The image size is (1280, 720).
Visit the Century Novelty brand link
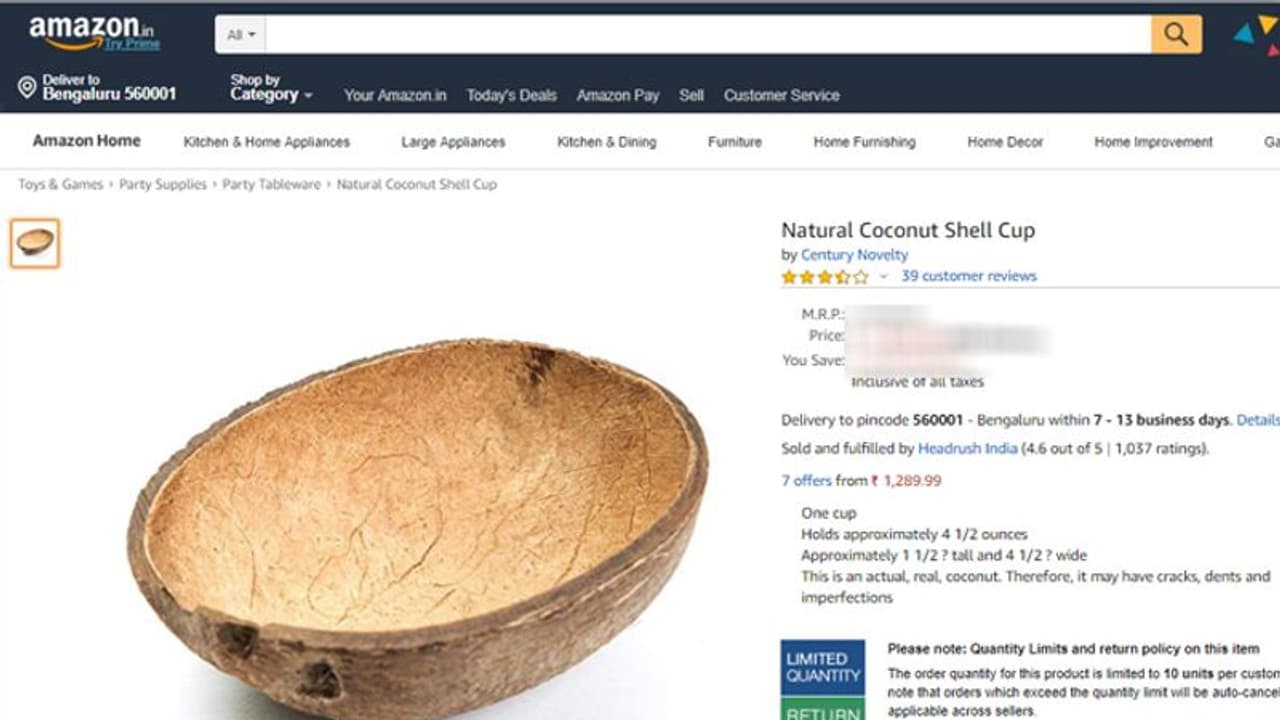(x=854, y=255)
